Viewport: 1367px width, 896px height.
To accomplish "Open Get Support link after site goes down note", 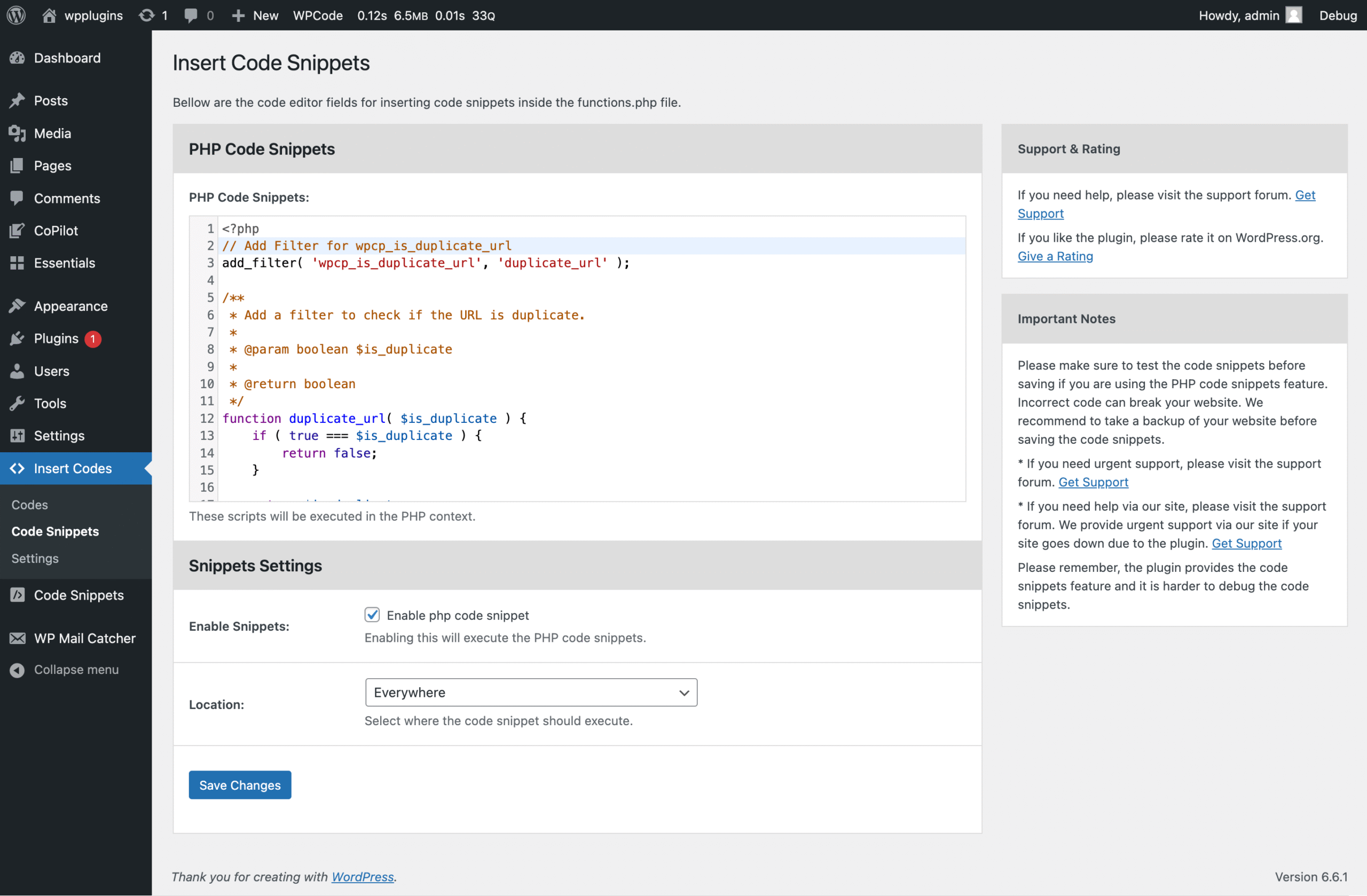I will [x=1246, y=544].
